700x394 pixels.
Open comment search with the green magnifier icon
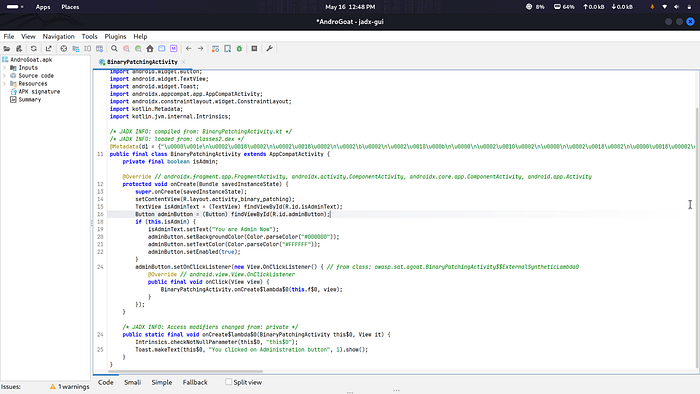tap(138, 49)
